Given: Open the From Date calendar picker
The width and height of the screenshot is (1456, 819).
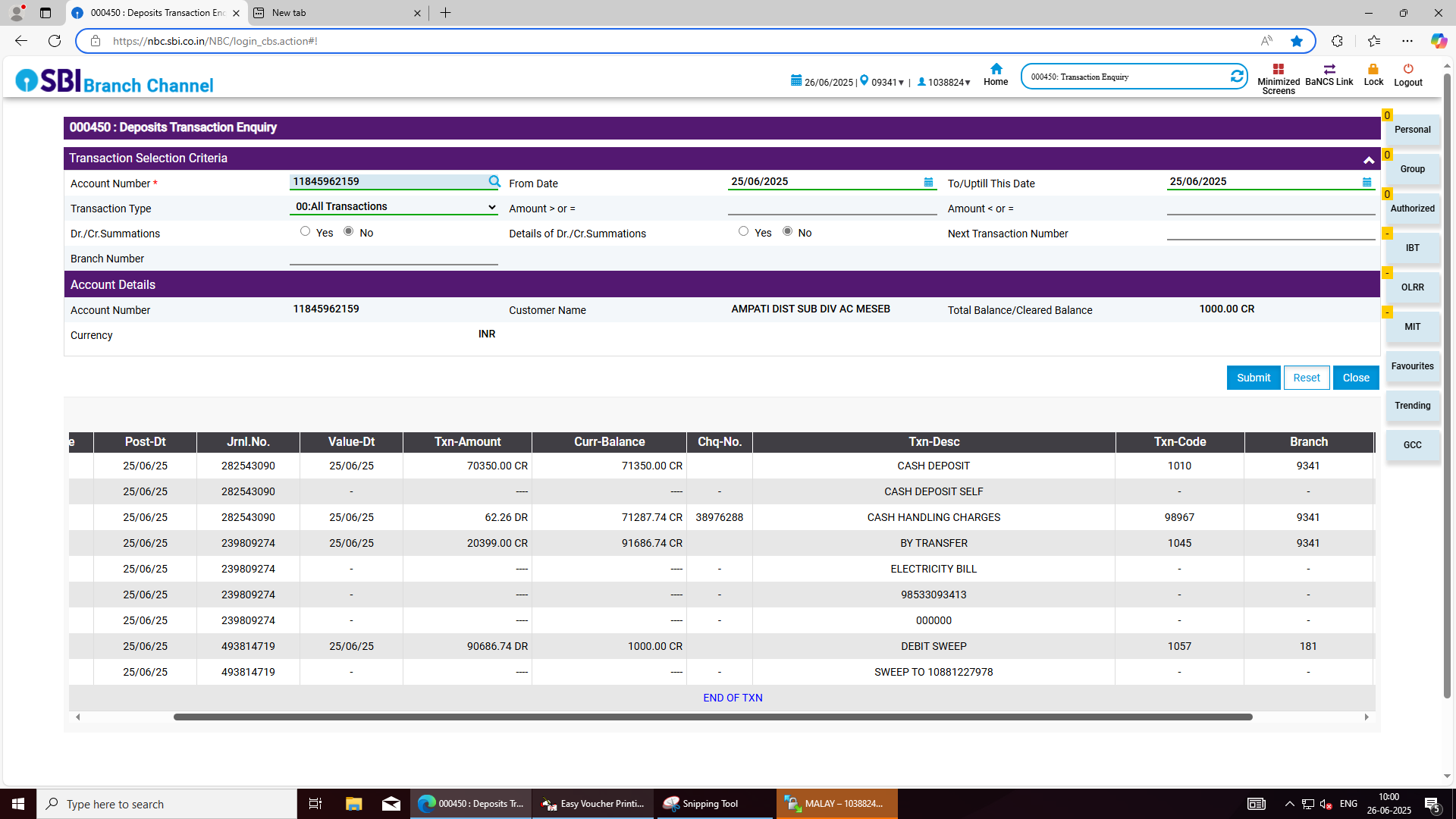Looking at the screenshot, I should click(928, 182).
